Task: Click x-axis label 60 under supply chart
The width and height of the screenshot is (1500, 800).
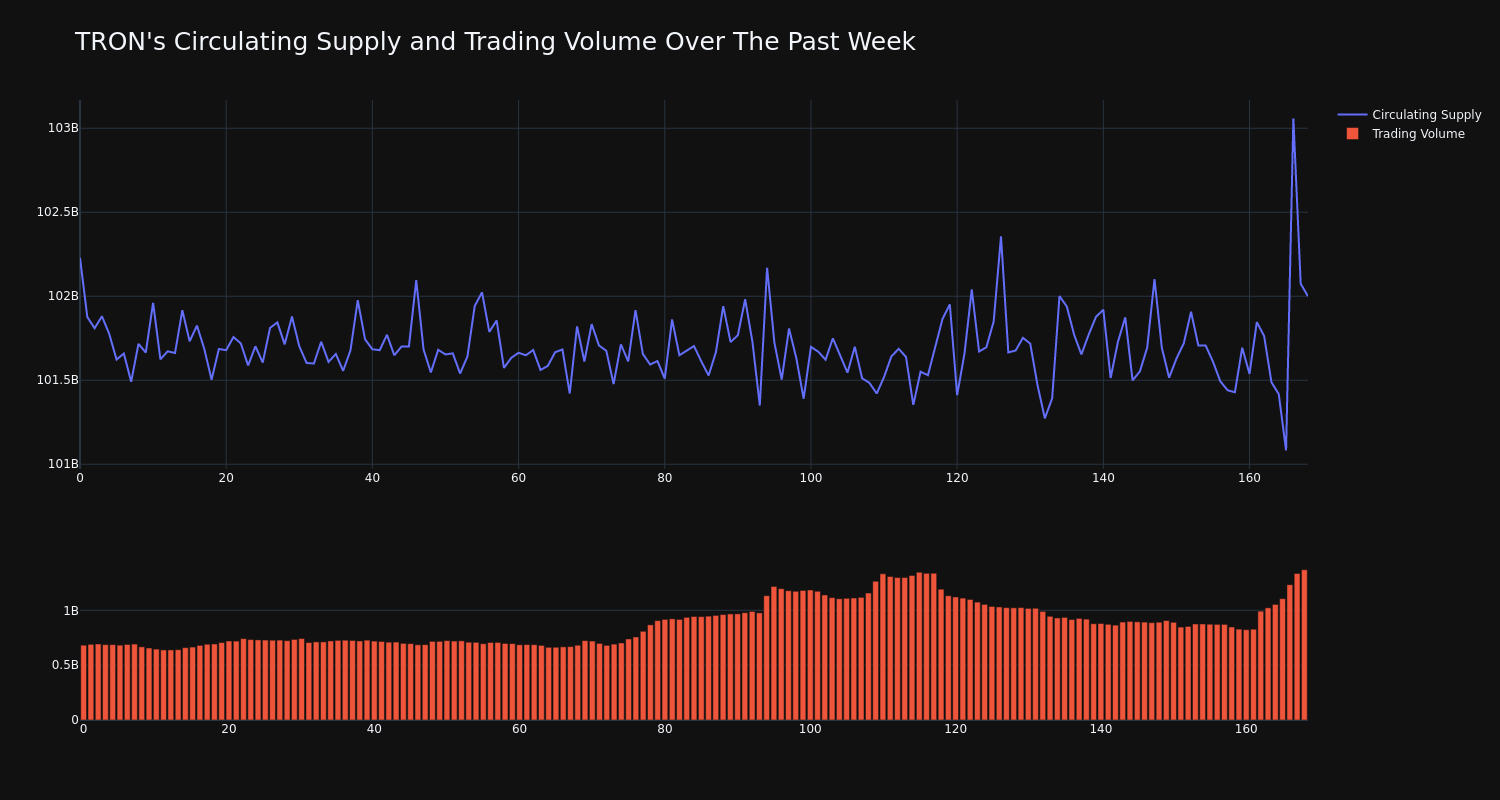Action: [x=518, y=478]
